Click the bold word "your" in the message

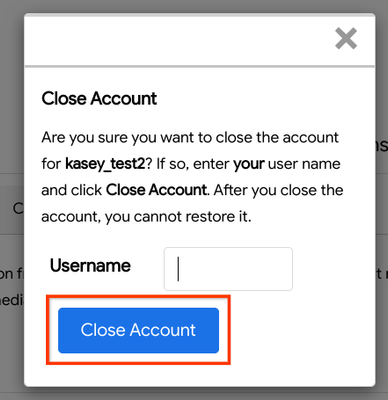point(249,164)
